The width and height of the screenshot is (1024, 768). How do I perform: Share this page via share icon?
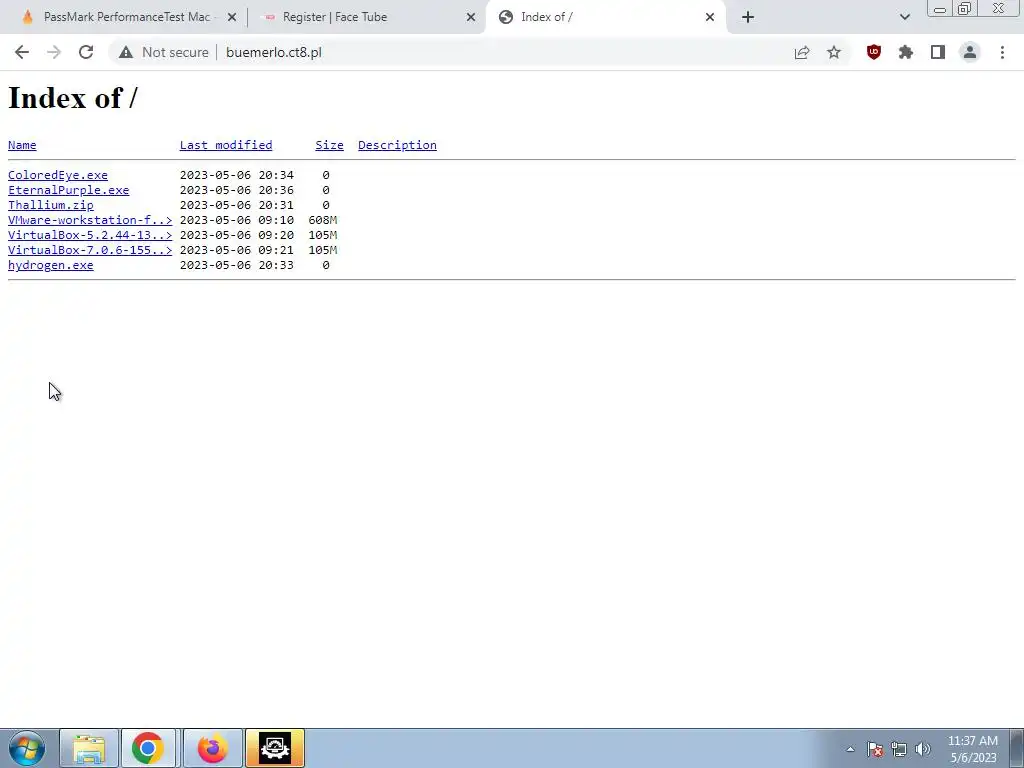click(802, 52)
